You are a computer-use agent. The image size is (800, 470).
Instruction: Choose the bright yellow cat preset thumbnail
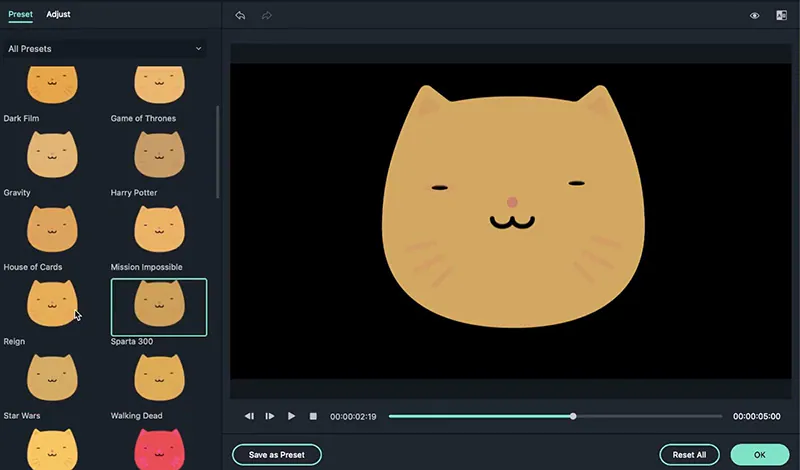coord(52,449)
